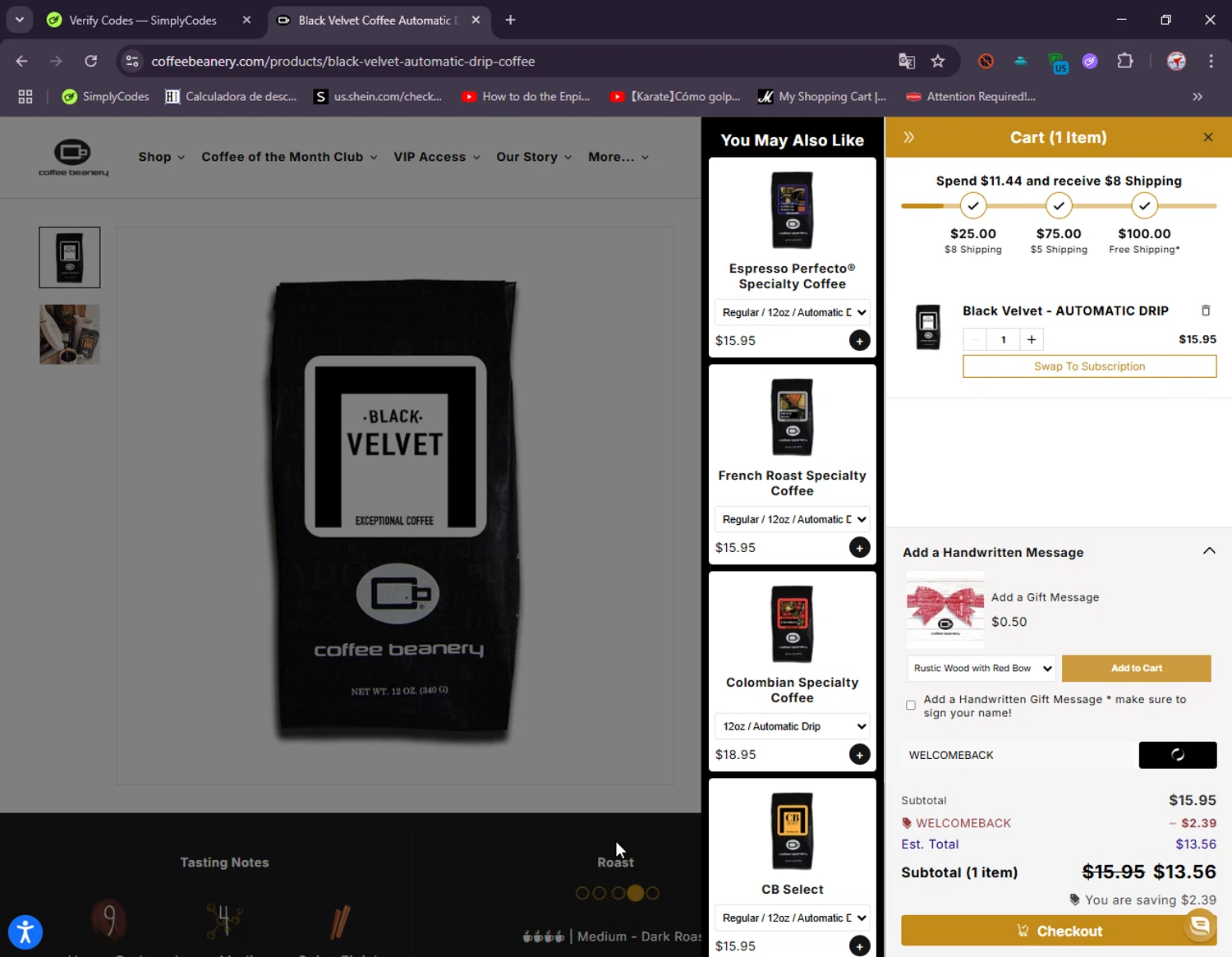Click the $25.00 shipping progress checkpoint
The image size is (1232, 957).
[x=972, y=205]
